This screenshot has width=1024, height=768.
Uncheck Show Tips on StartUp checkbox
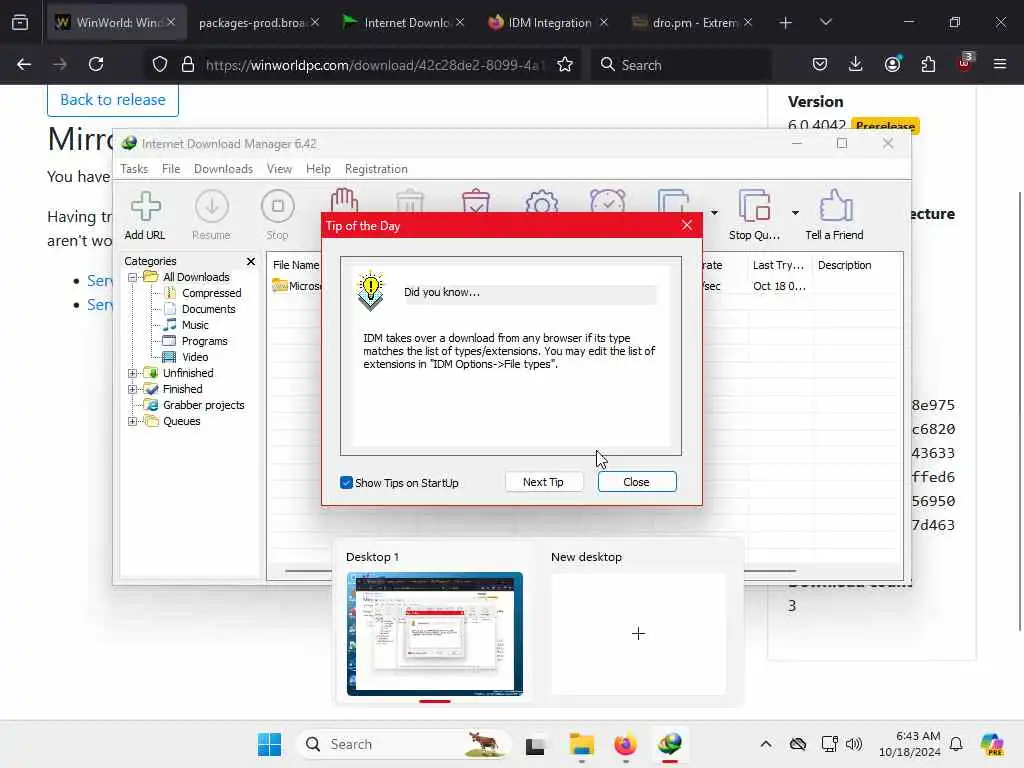pos(347,483)
